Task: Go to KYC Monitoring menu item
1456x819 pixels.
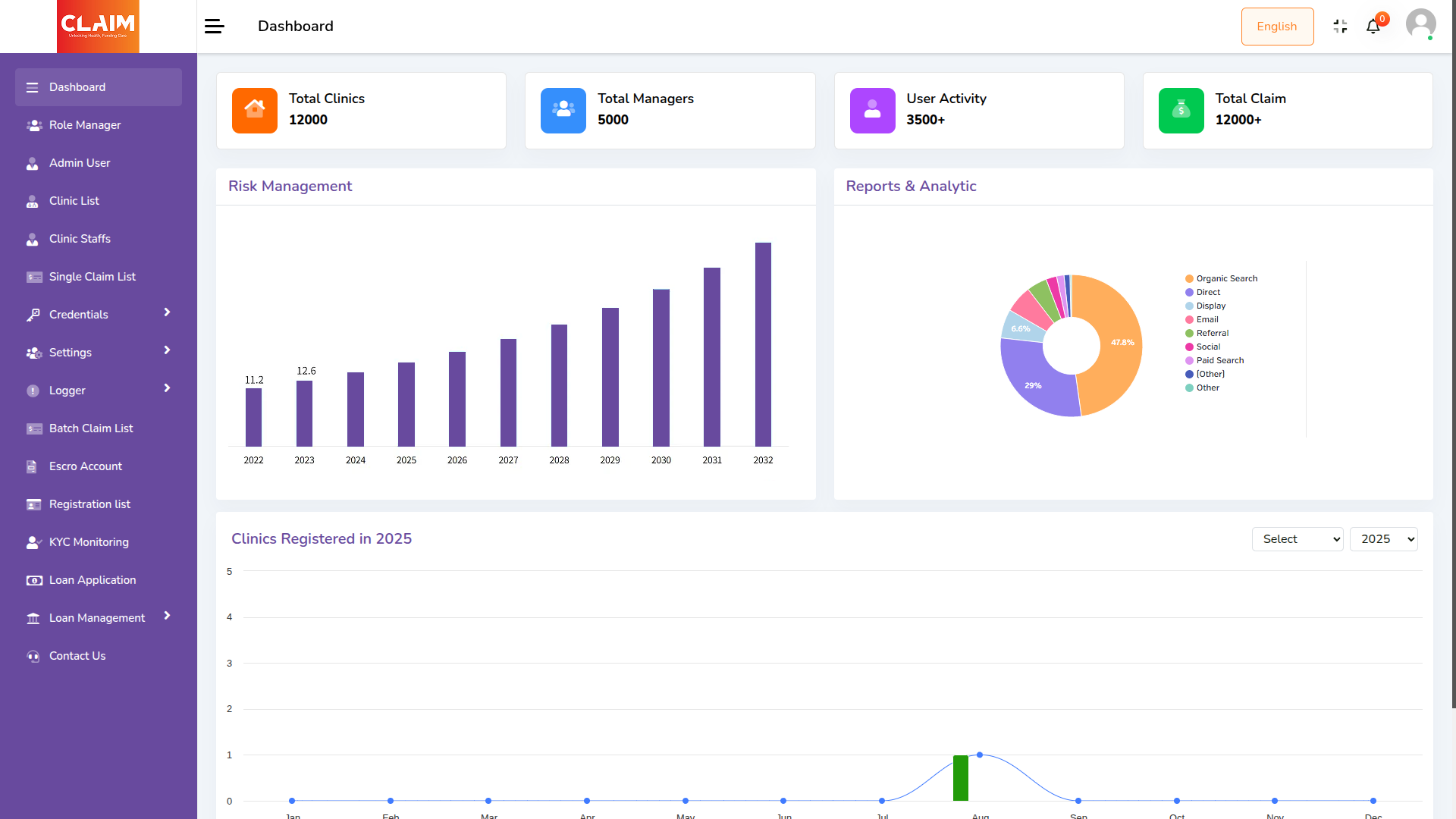Action: 89,542
